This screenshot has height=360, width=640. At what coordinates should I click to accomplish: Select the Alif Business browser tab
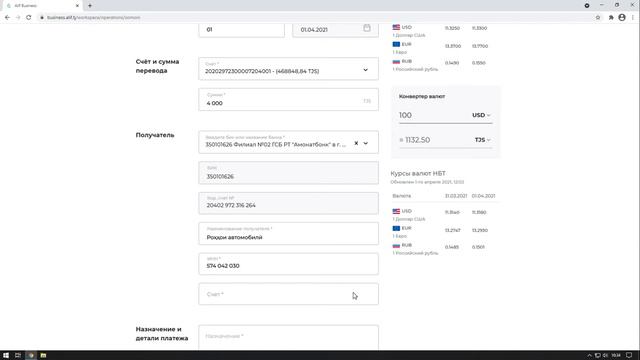[41, 6]
